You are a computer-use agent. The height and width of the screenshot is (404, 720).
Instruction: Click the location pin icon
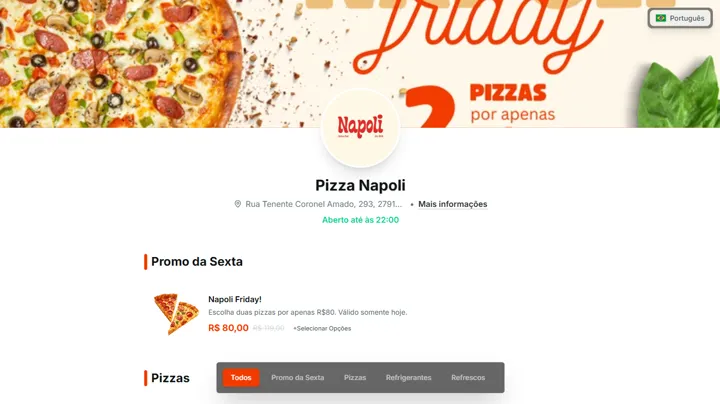(237, 204)
